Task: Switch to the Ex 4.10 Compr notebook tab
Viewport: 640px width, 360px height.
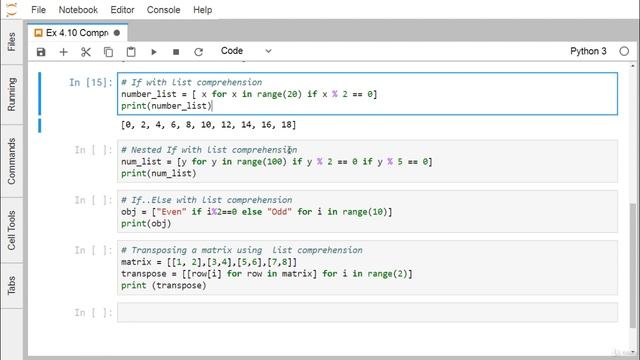Action: click(78, 33)
